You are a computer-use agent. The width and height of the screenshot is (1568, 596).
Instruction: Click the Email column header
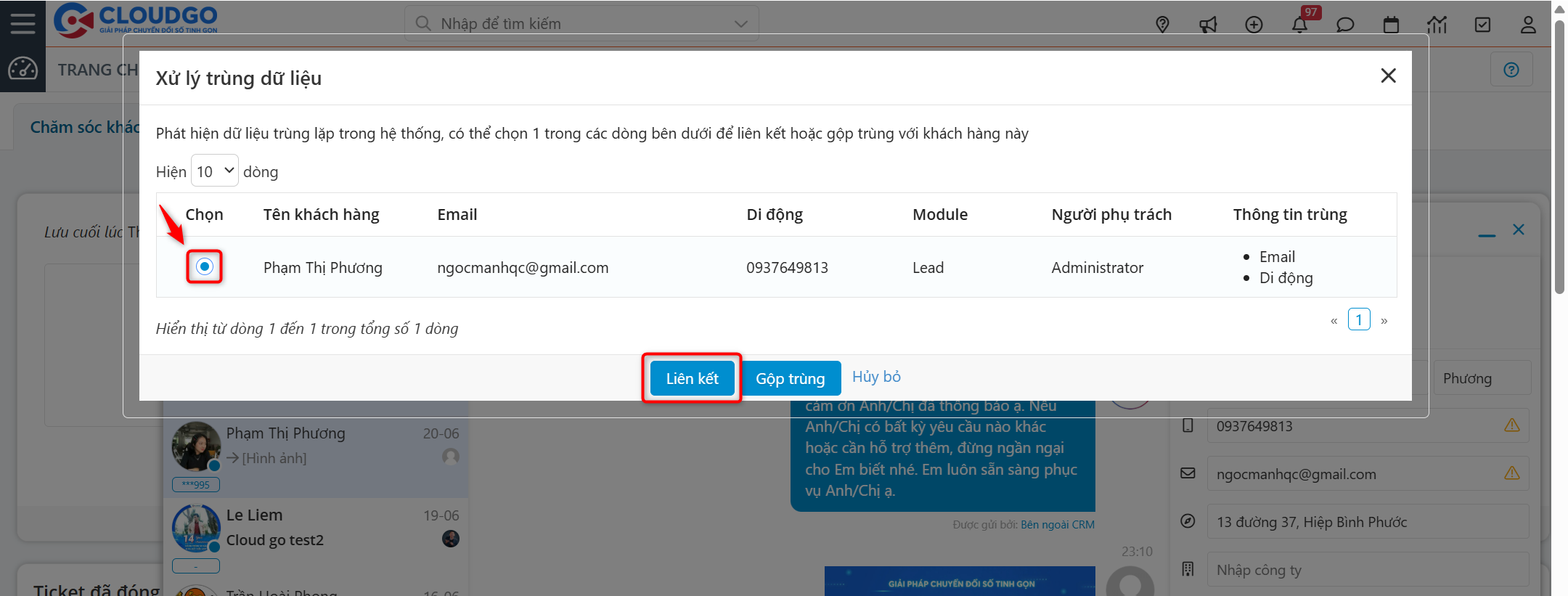coord(457,214)
